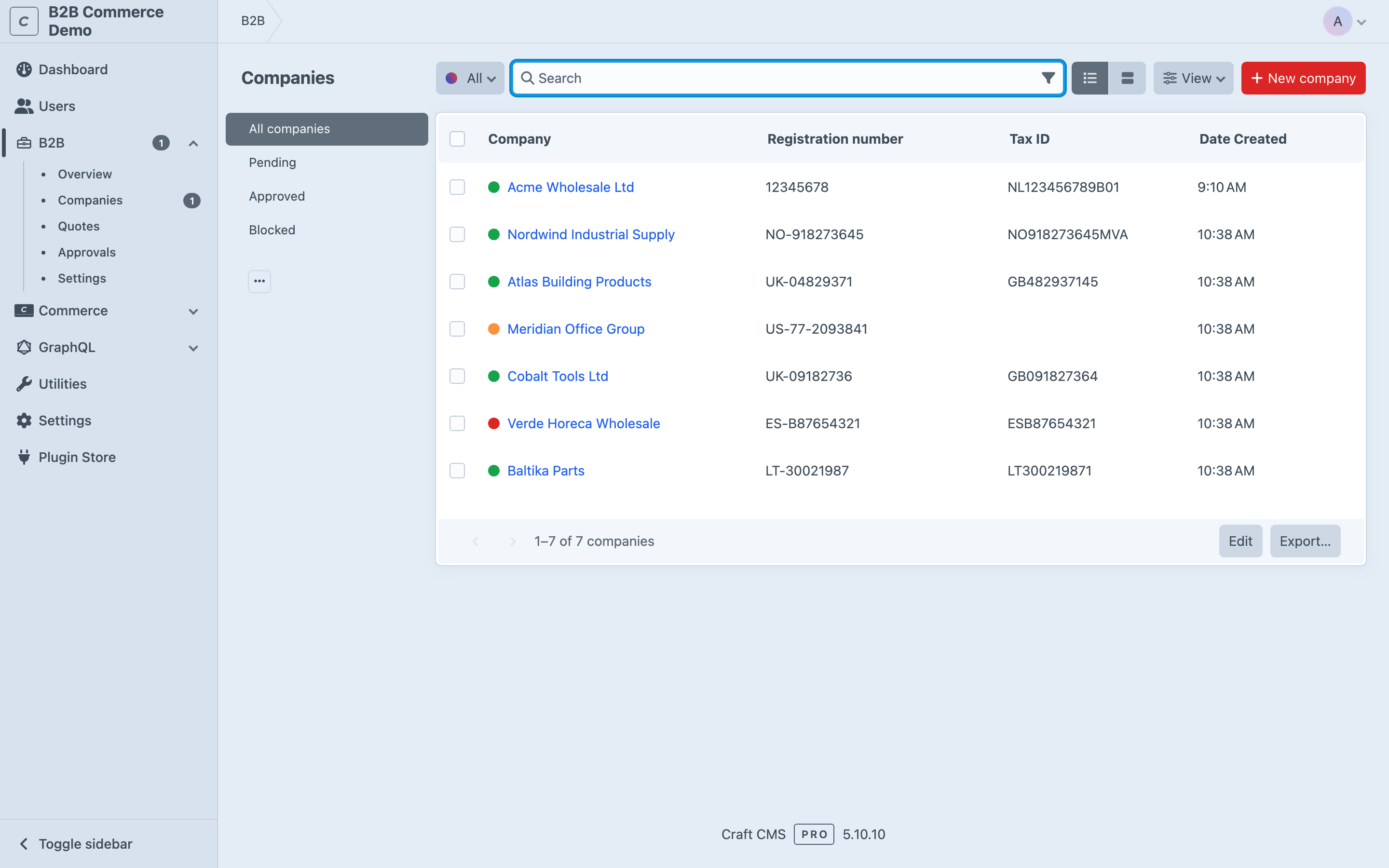Open B2B Settings subnav item

point(82,278)
